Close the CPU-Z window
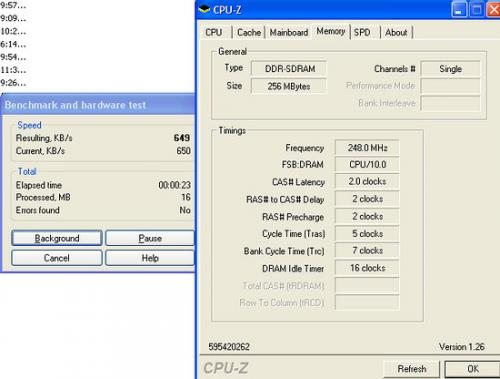This screenshot has height=379, width=500. (493, 9)
